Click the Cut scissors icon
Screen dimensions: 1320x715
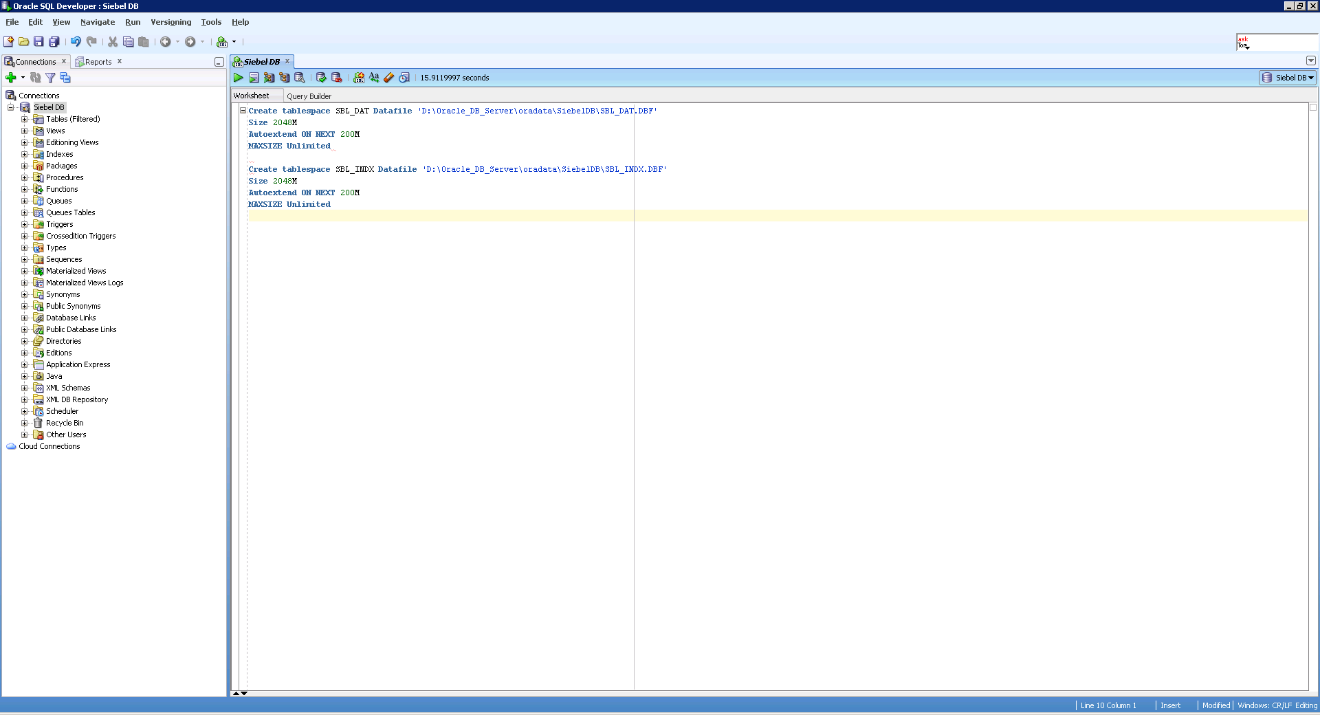click(x=113, y=42)
